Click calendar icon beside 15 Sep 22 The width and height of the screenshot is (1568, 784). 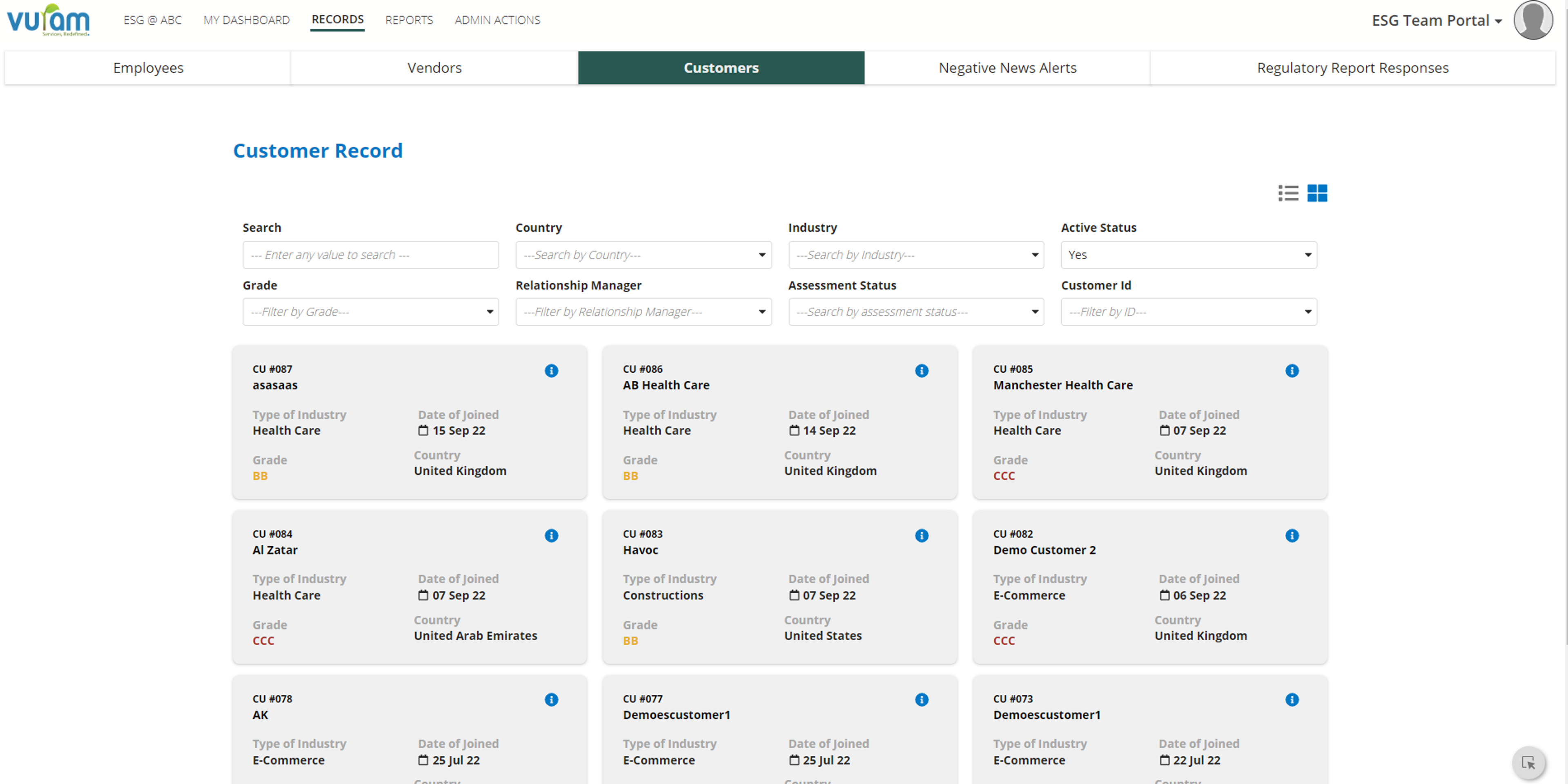click(423, 430)
